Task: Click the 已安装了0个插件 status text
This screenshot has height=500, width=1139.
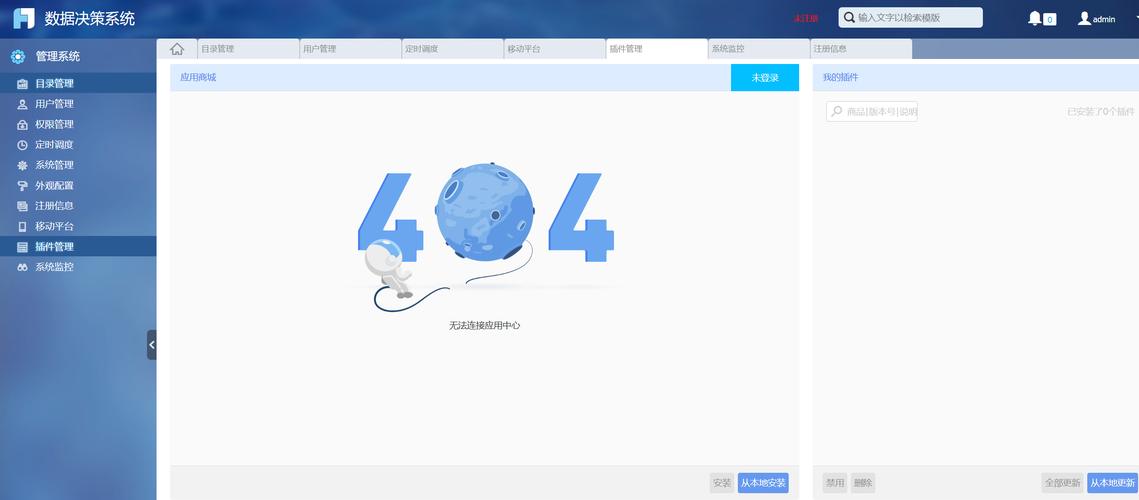Action: coord(1101,111)
